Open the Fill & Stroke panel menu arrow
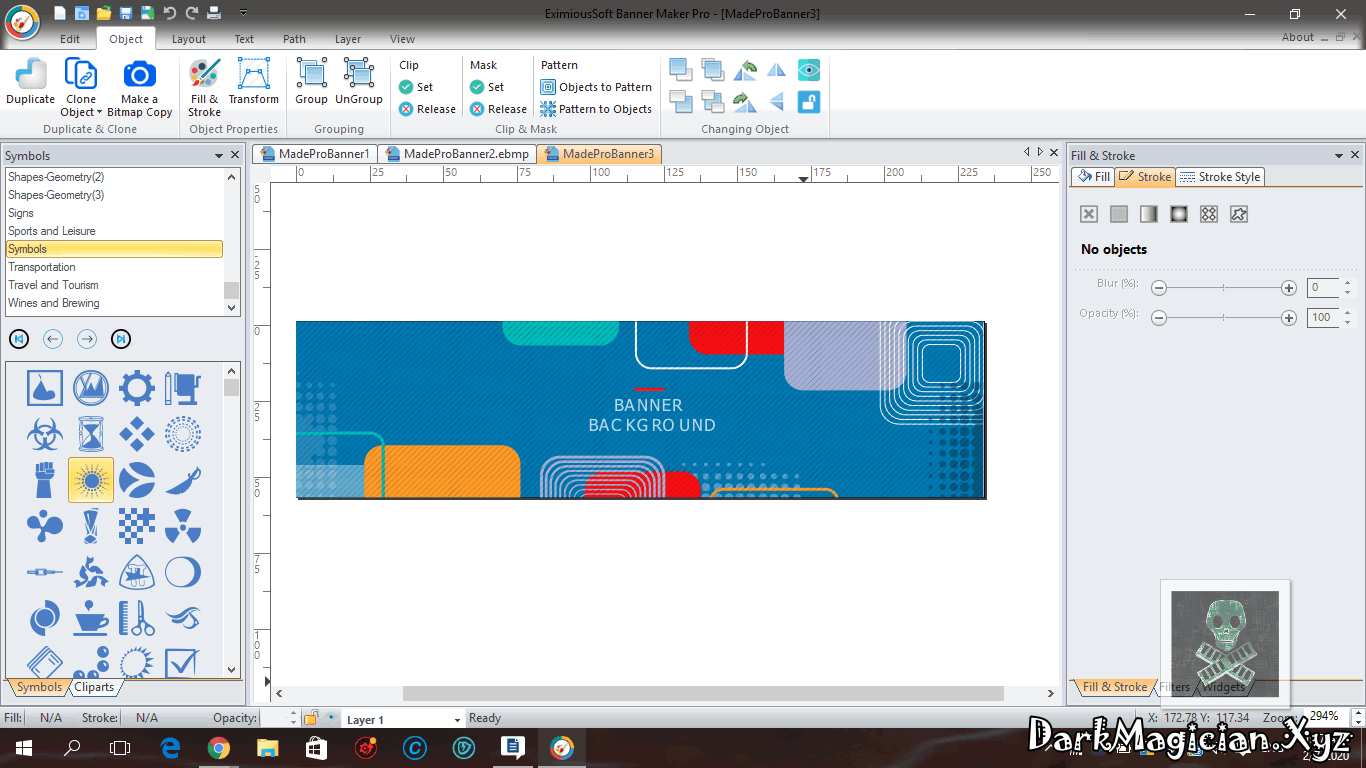The width and height of the screenshot is (1366, 768). tap(1339, 156)
